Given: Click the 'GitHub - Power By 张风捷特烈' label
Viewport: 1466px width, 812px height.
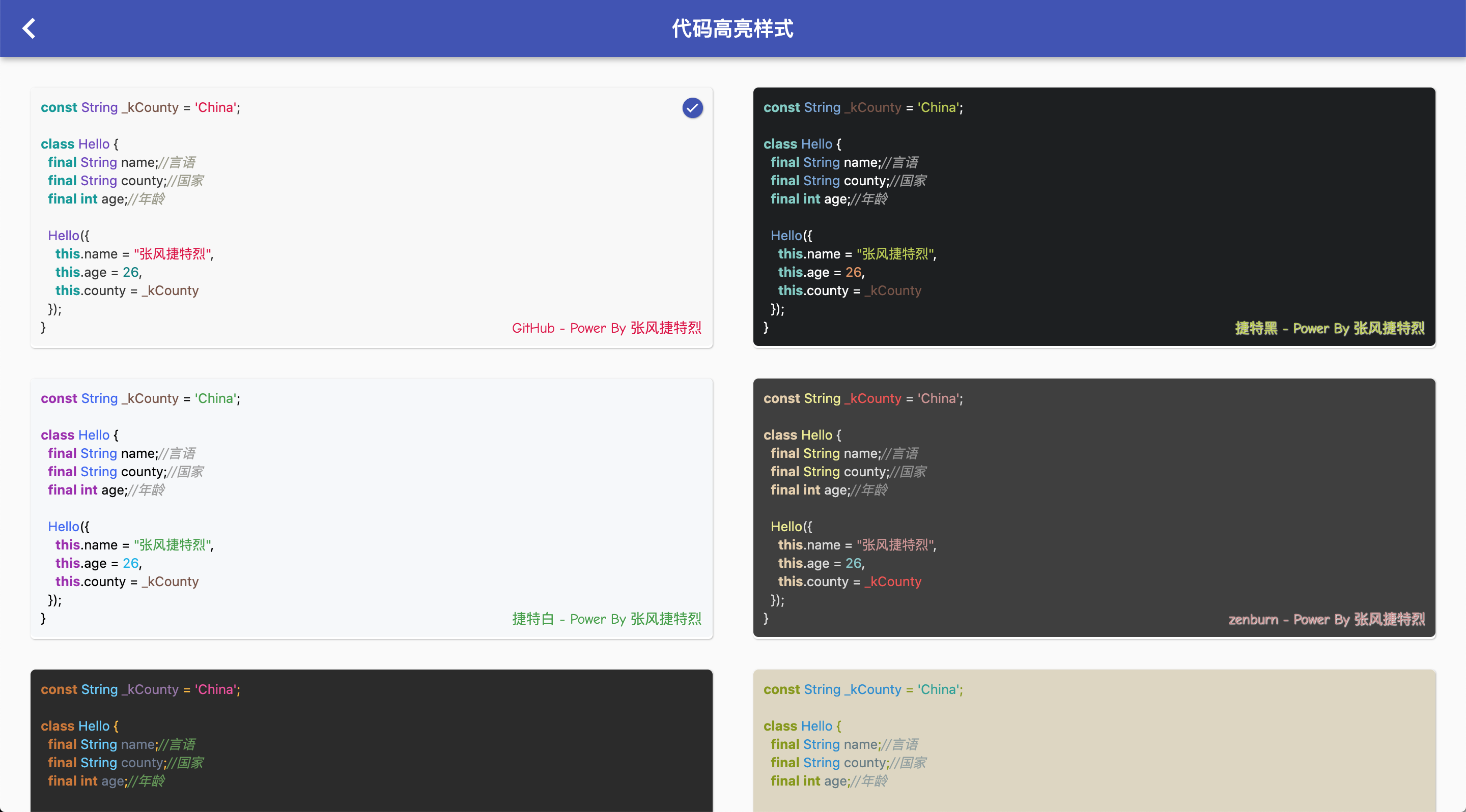Looking at the screenshot, I should 606,328.
